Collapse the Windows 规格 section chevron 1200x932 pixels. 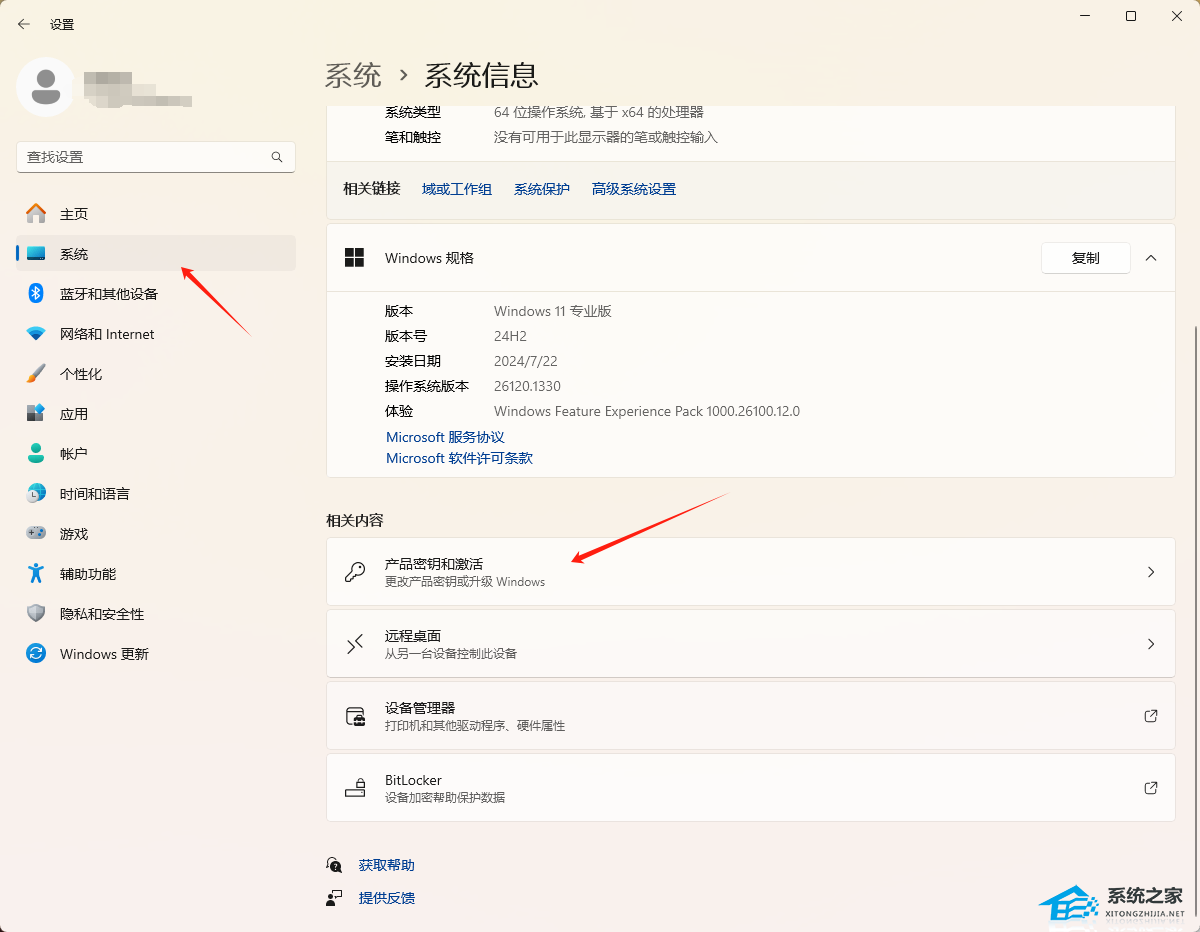1151,258
